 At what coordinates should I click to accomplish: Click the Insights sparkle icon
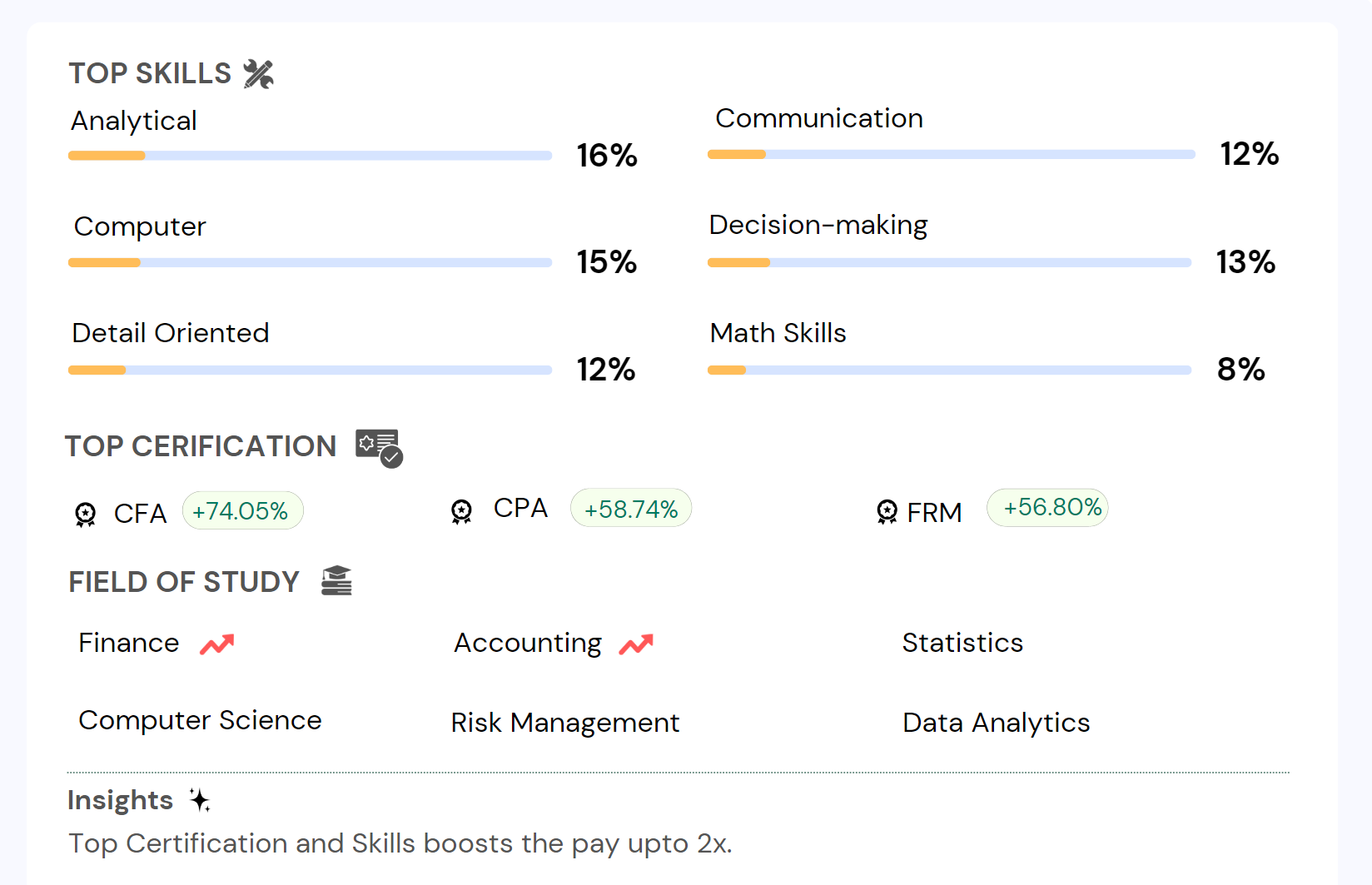(200, 800)
